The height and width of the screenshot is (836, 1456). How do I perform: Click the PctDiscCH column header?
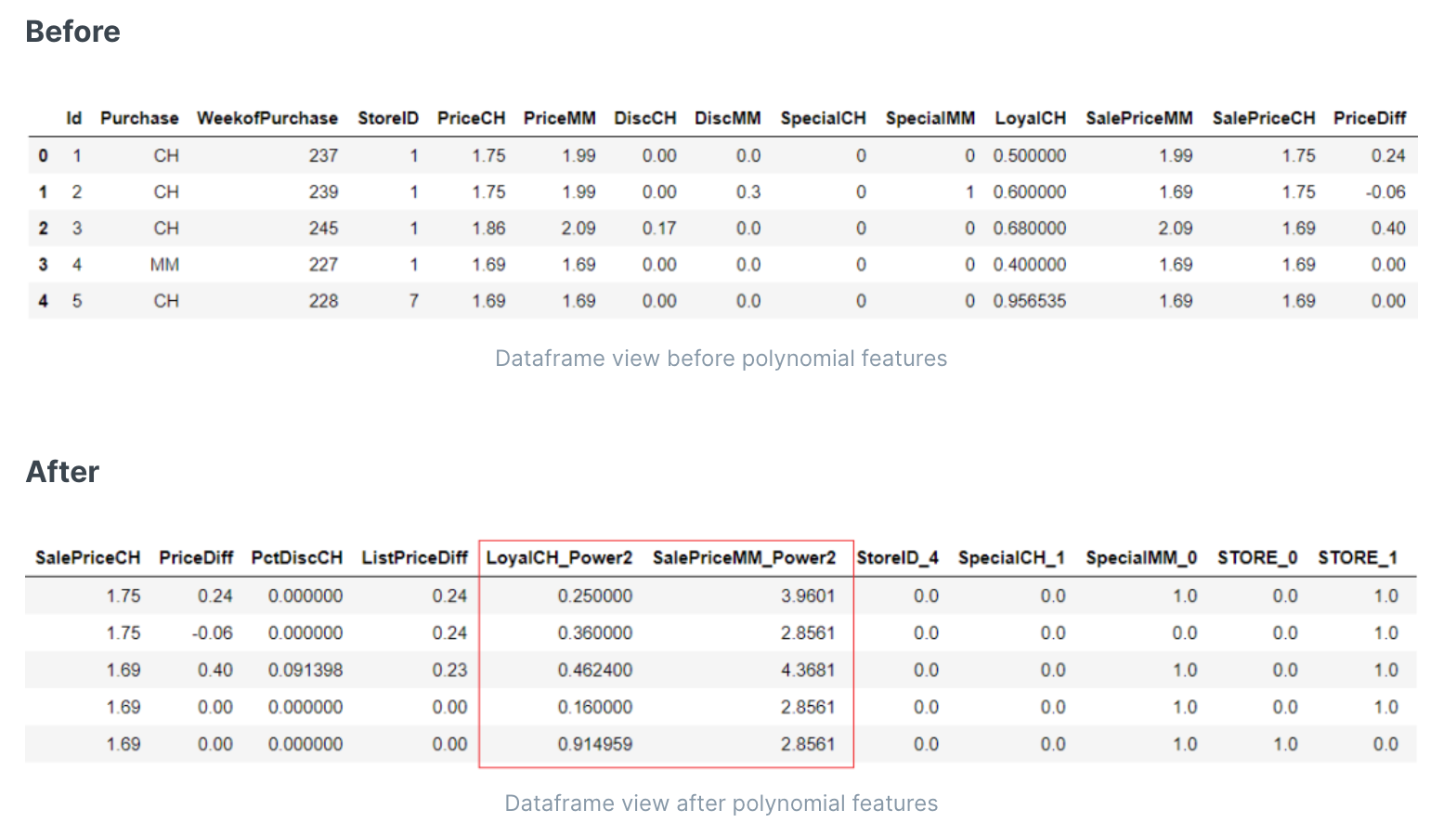296,557
